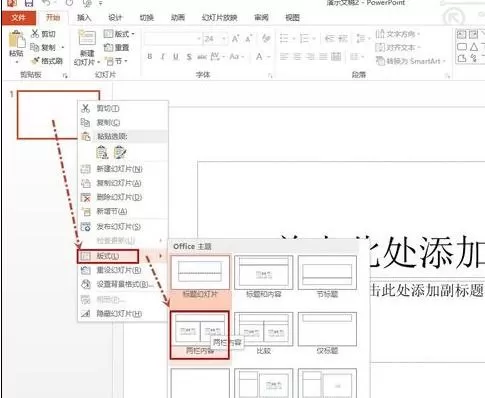Open Character Spacing (AV) dropdown
The height and width of the screenshot is (398, 485).
217,57
